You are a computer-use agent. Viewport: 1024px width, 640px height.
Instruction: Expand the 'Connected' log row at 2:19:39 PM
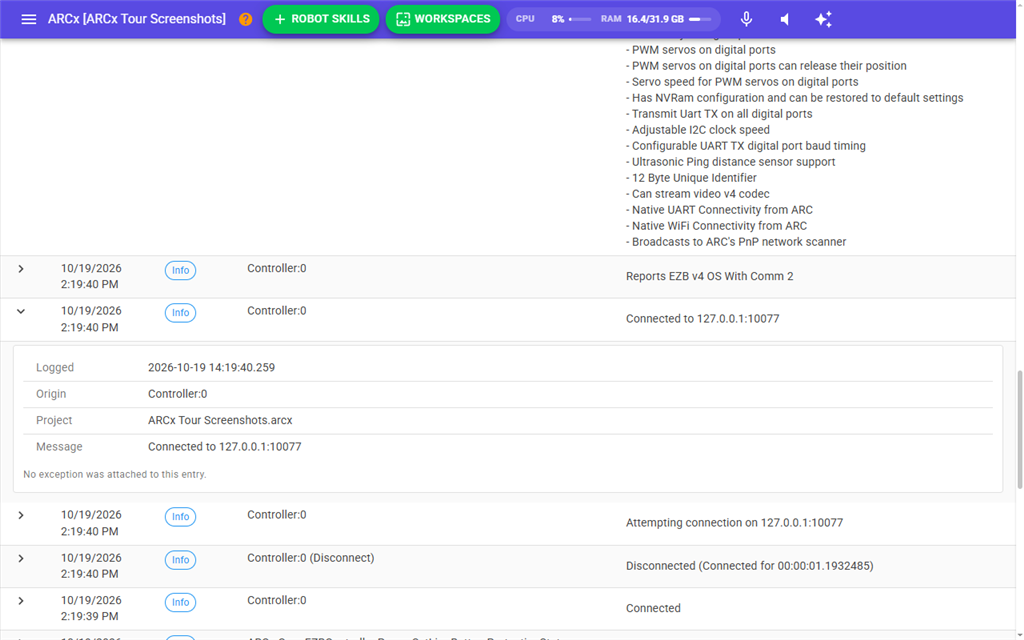point(21,601)
